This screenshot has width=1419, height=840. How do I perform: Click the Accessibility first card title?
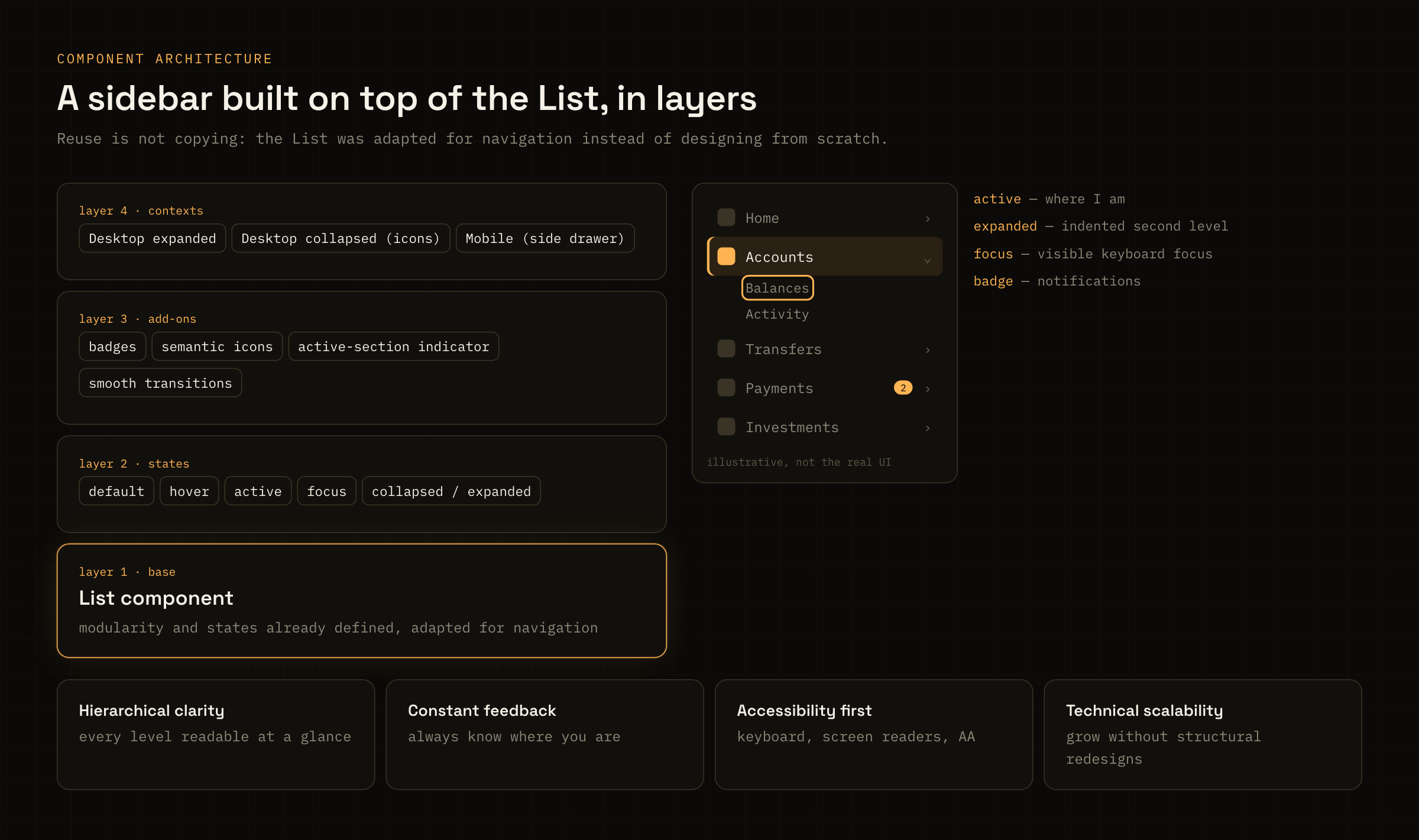(804, 711)
